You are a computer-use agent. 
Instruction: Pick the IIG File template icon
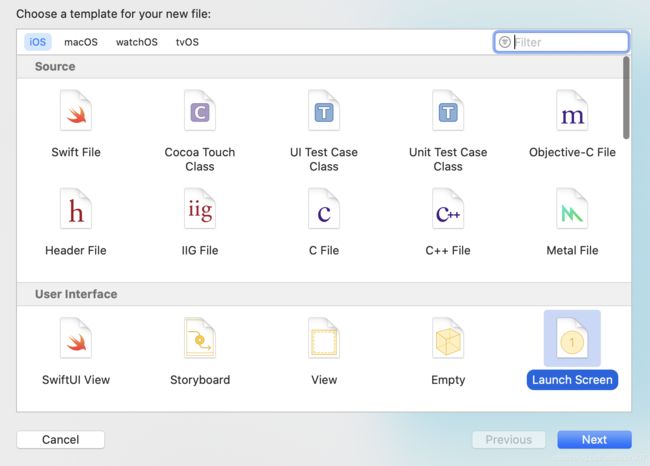coord(200,209)
